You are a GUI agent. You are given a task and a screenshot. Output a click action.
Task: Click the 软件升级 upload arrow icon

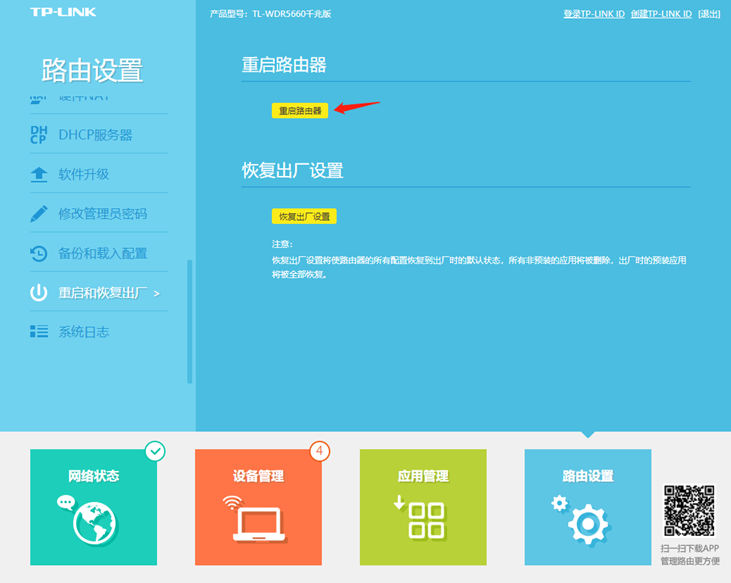pyautogui.click(x=39, y=174)
